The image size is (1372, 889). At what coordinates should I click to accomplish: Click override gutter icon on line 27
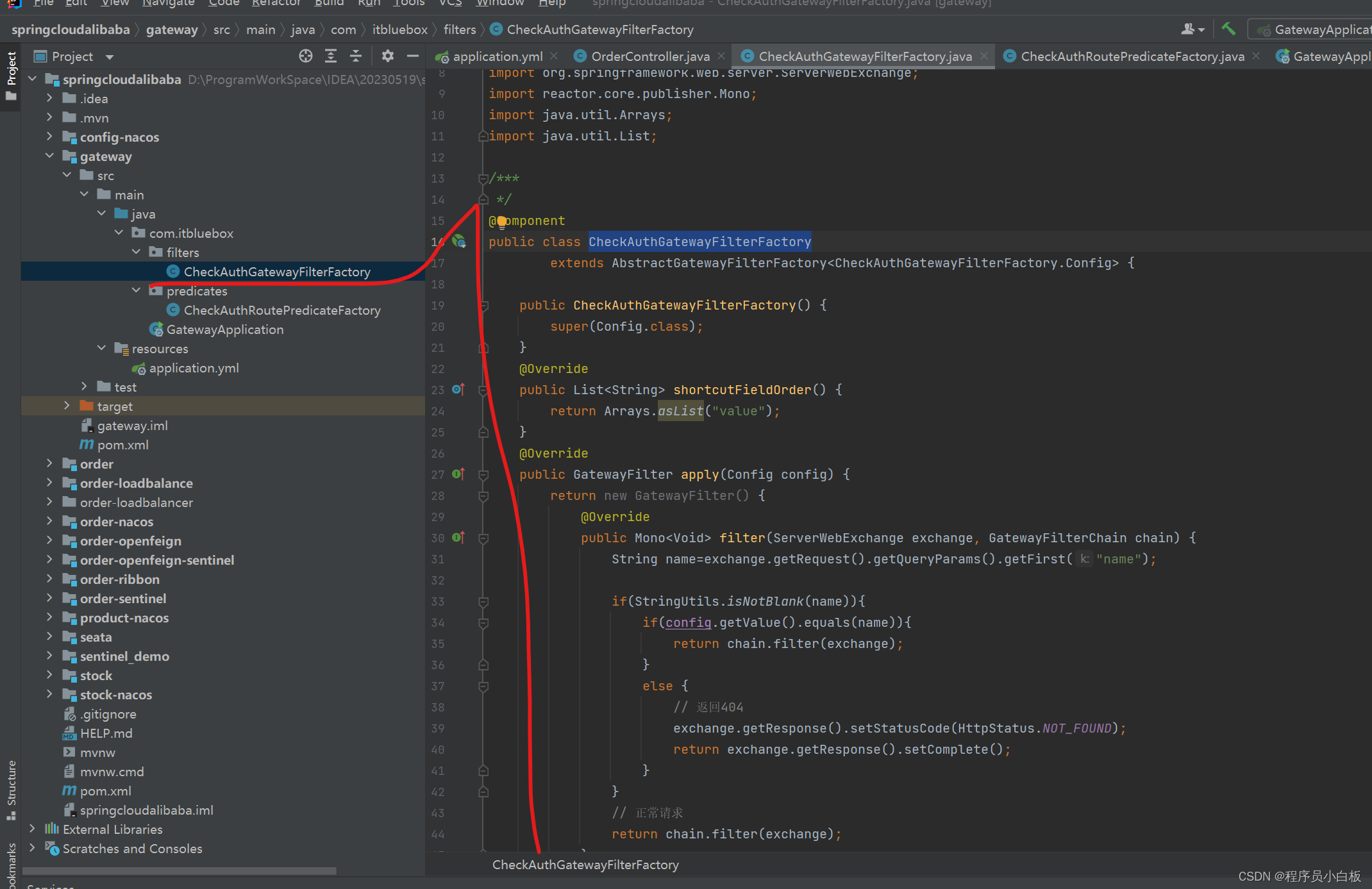click(x=458, y=474)
